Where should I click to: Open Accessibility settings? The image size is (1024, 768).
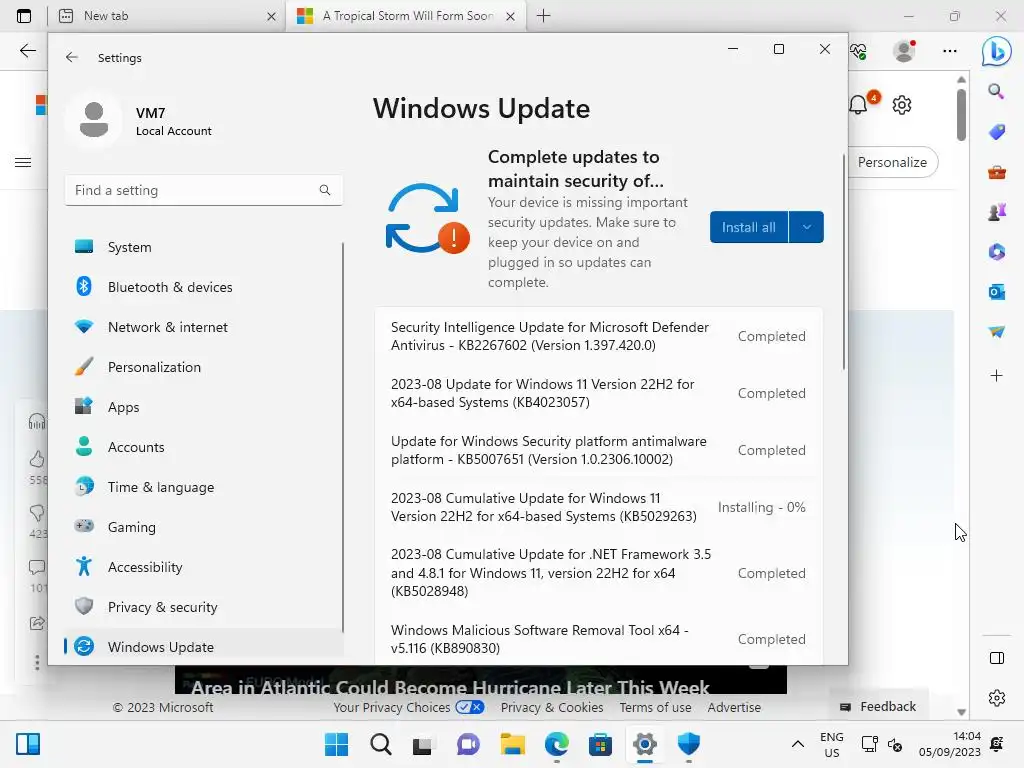click(x=204, y=567)
